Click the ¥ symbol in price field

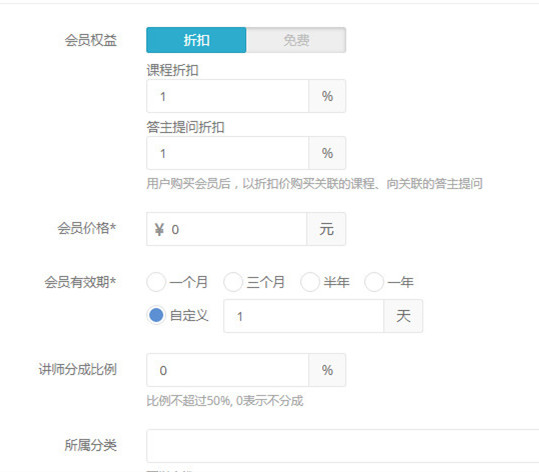click(159, 229)
